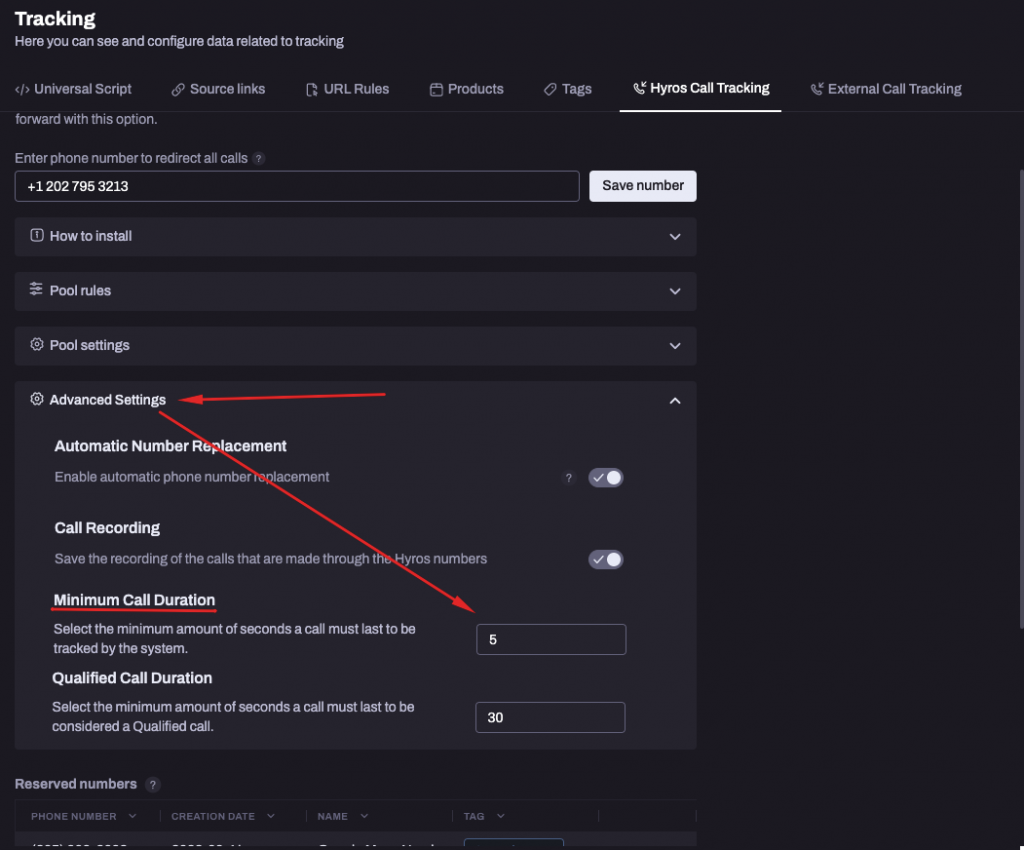This screenshot has width=1024, height=850.
Task: Click the Save number button
Action: (642, 185)
